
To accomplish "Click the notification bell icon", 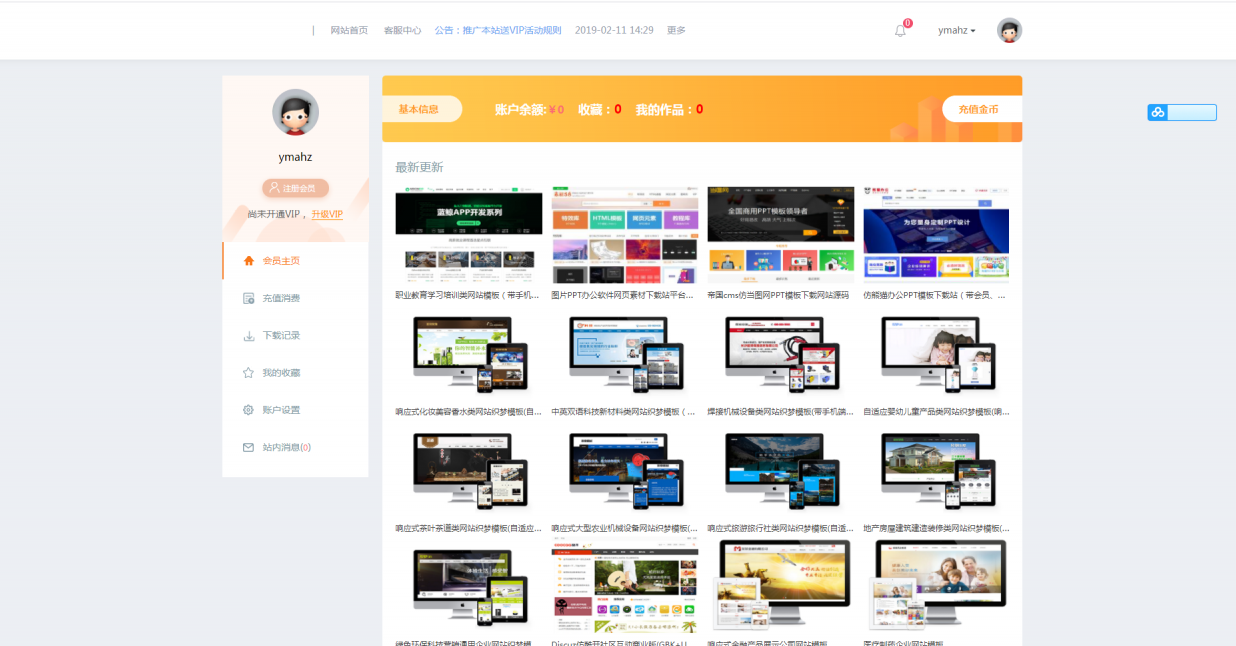I will pos(900,31).
